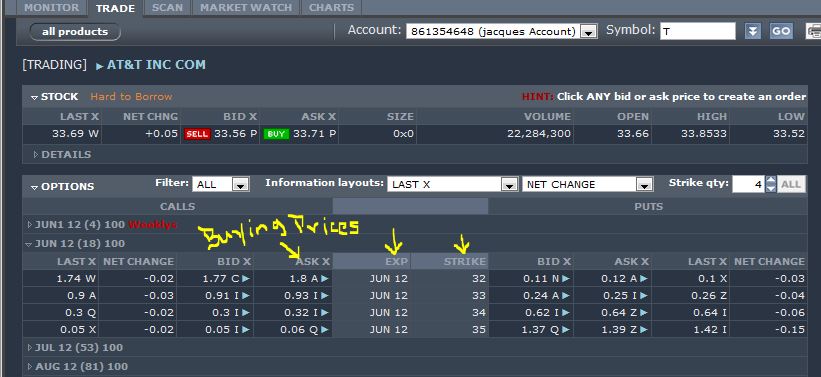Click arrow beside put ask 0.12 A
Viewport: 821px width, 377px height.
tap(644, 279)
